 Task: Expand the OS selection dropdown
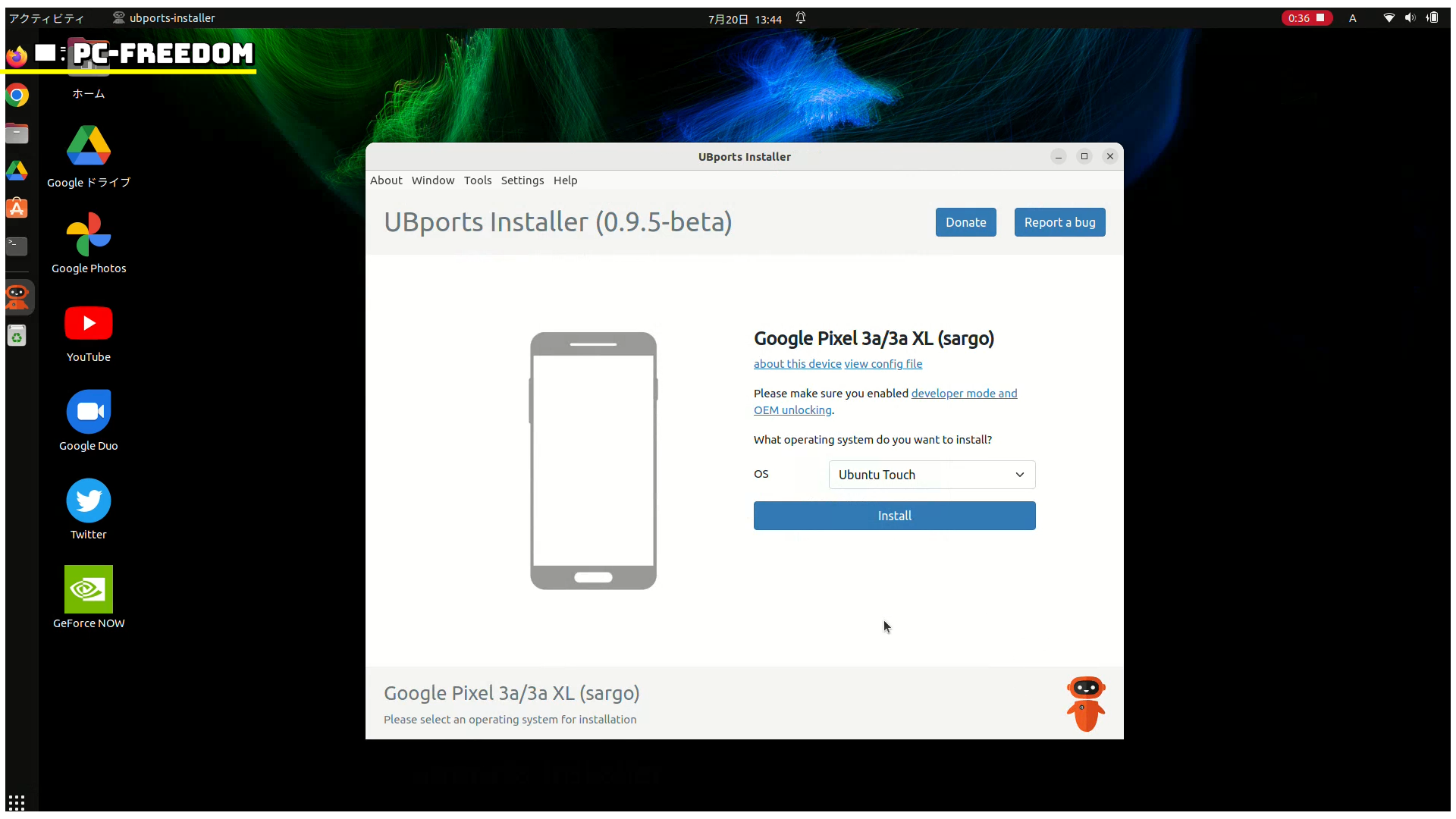coord(932,475)
